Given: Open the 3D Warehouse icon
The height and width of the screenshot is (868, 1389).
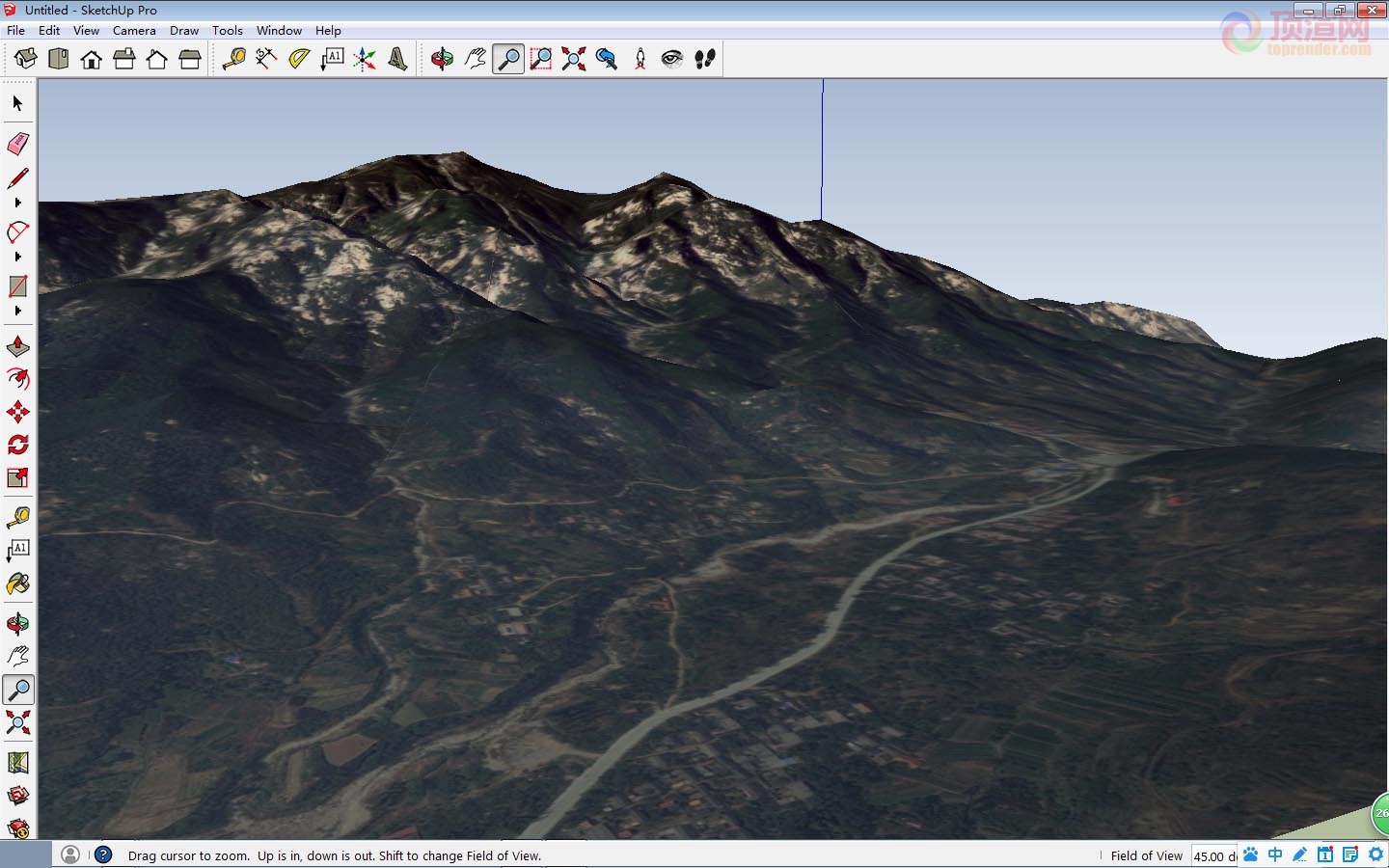Looking at the screenshot, I should pyautogui.click(x=18, y=796).
